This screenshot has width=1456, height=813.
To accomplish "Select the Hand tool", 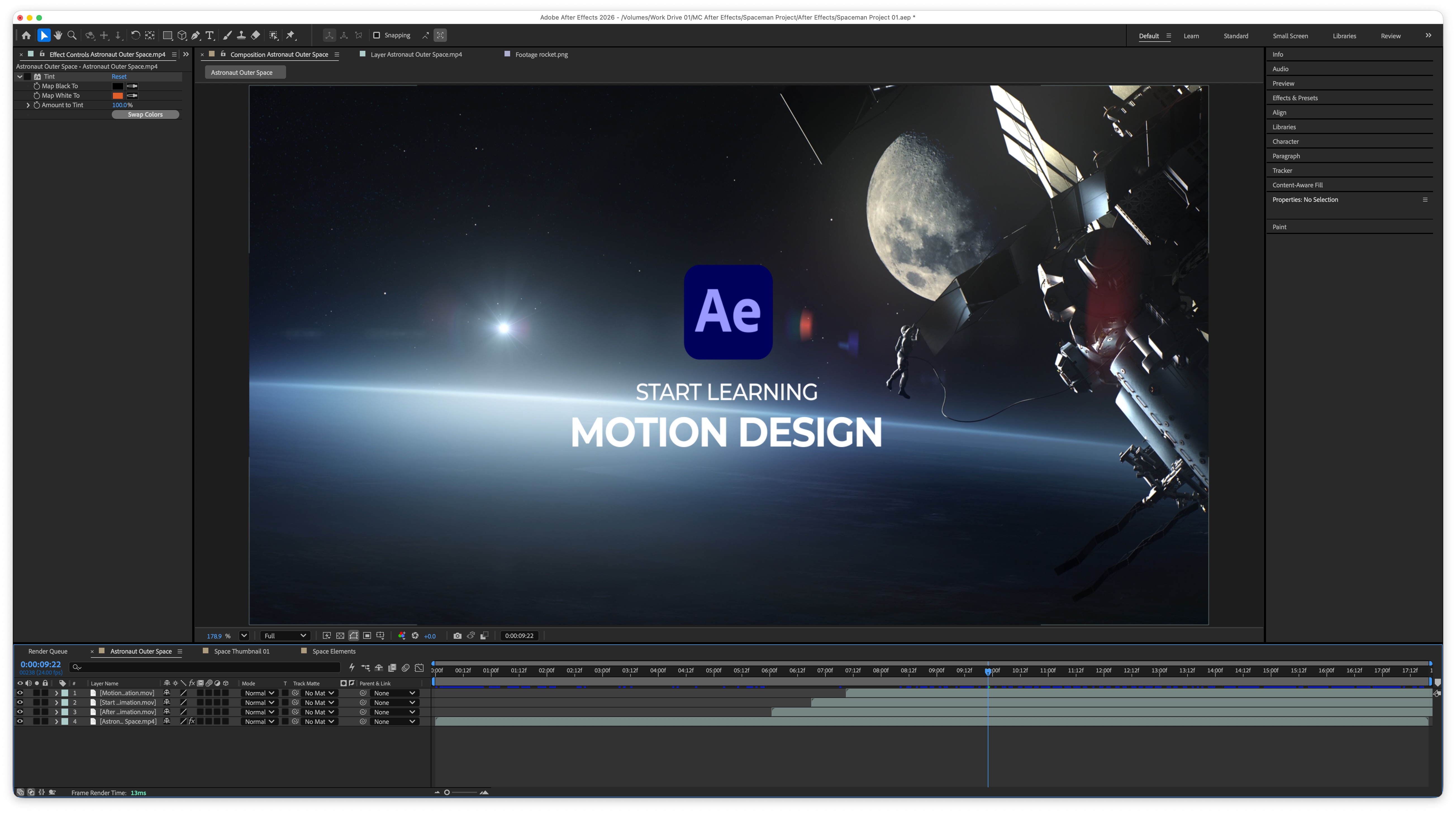I will coord(58,35).
